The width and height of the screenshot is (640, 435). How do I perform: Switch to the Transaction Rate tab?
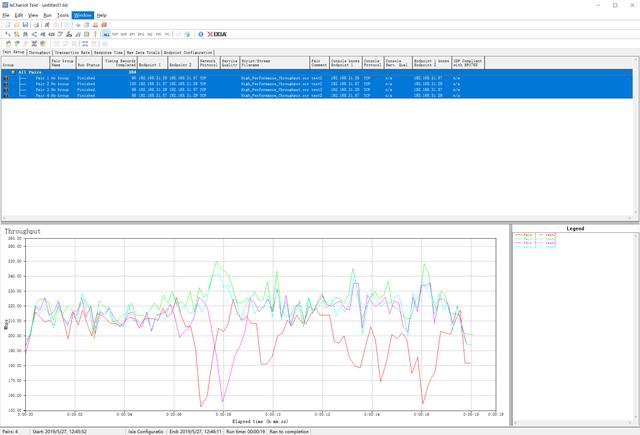coord(73,52)
